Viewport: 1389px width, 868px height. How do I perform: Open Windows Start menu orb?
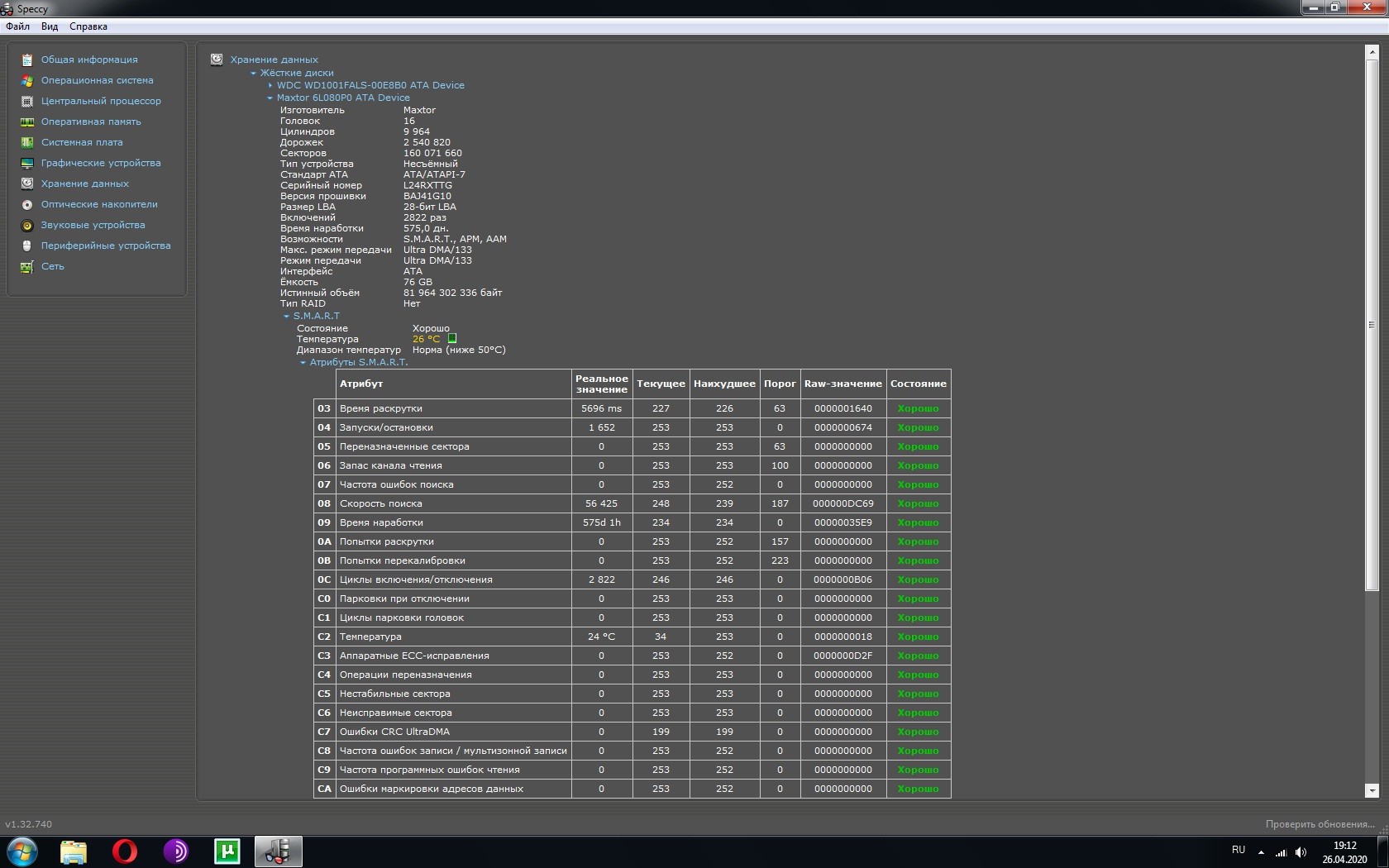22,851
